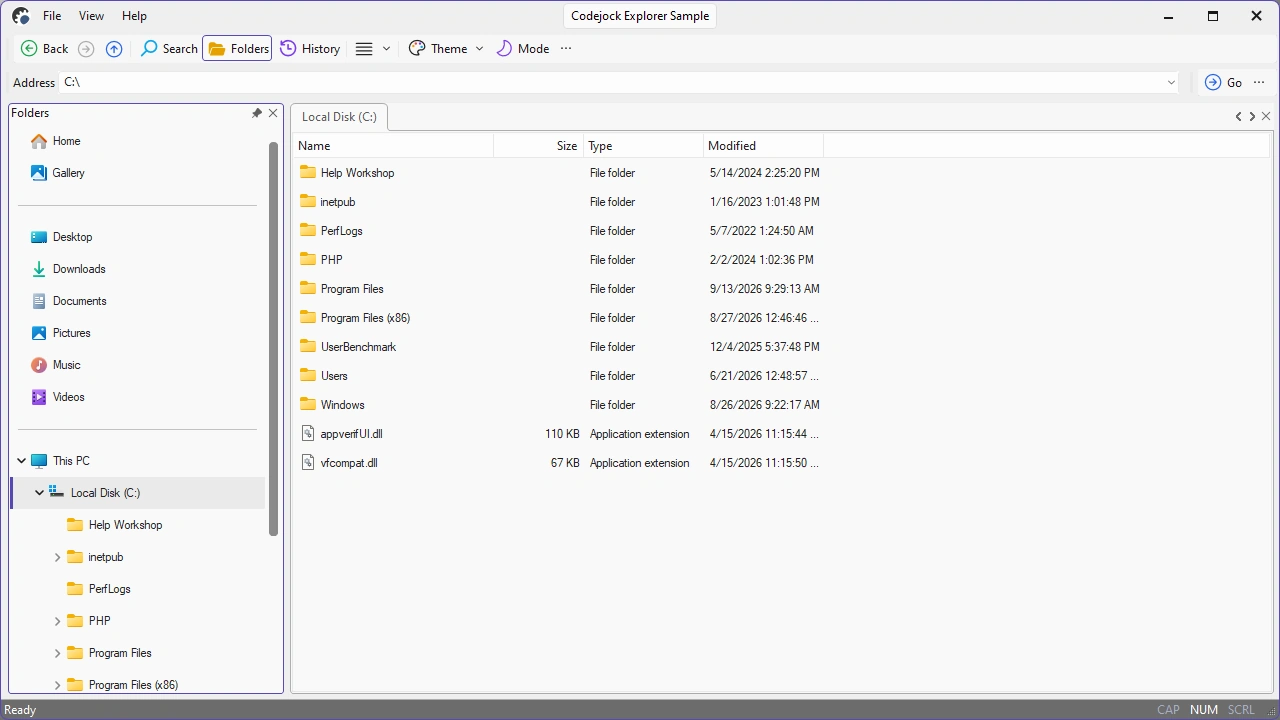
Task: Expand the Theme dropdown arrow
Action: (479, 48)
